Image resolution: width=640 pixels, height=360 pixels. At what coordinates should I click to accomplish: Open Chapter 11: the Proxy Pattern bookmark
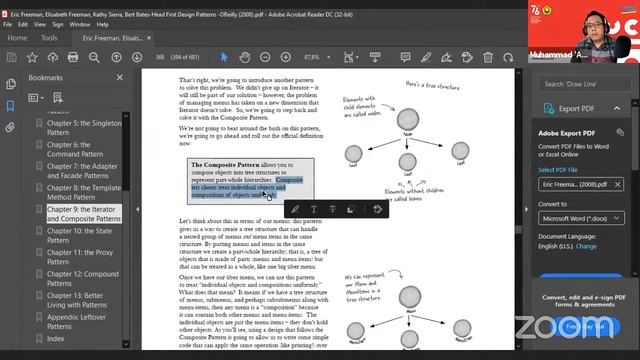pyautogui.click(x=80, y=257)
